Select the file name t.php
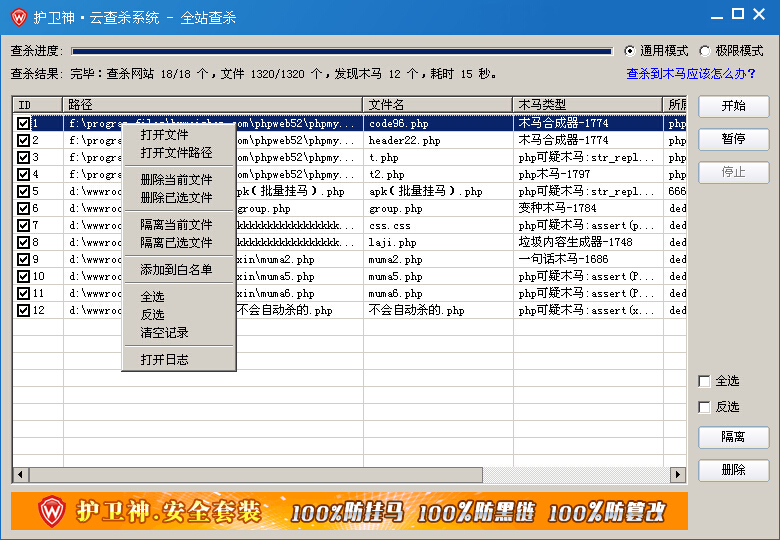This screenshot has height=540, width=780. point(384,158)
